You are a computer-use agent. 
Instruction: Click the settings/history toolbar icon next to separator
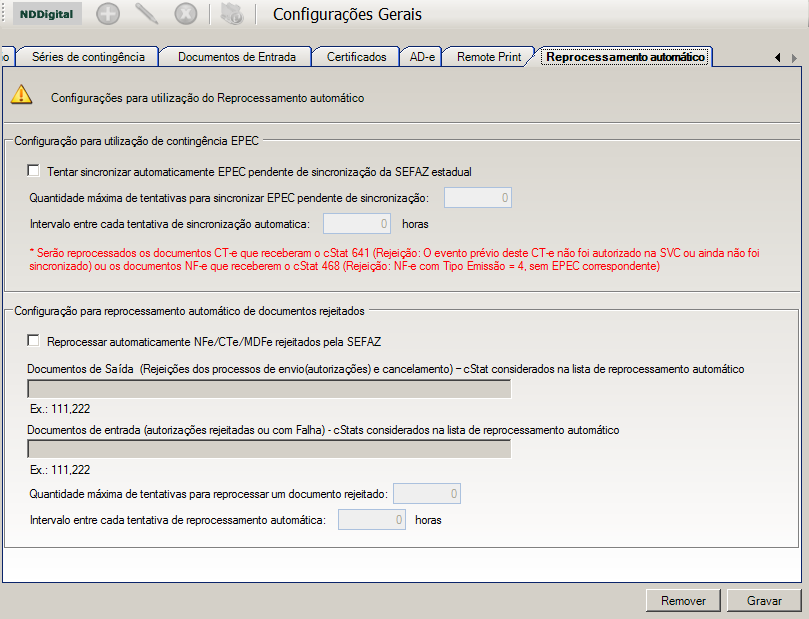coord(232,14)
